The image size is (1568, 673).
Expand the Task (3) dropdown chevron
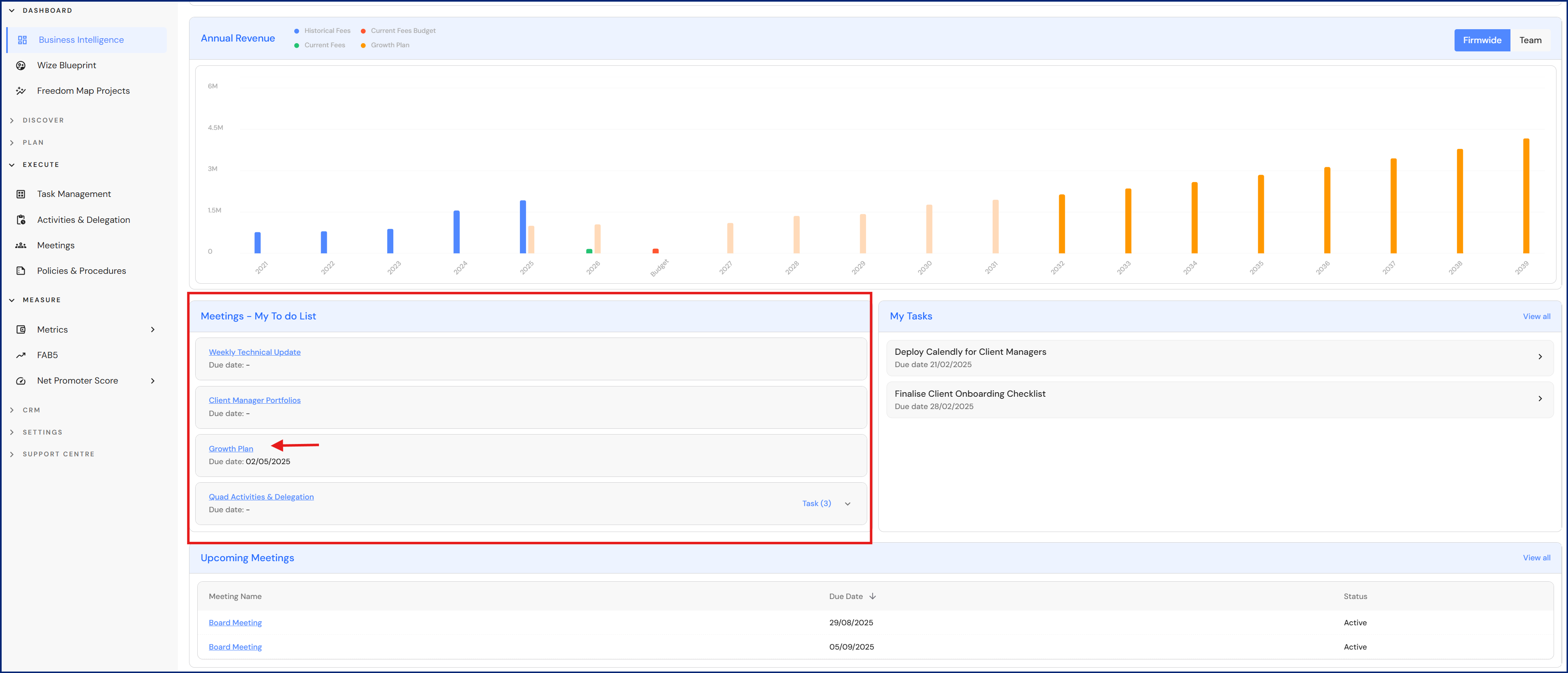point(848,504)
